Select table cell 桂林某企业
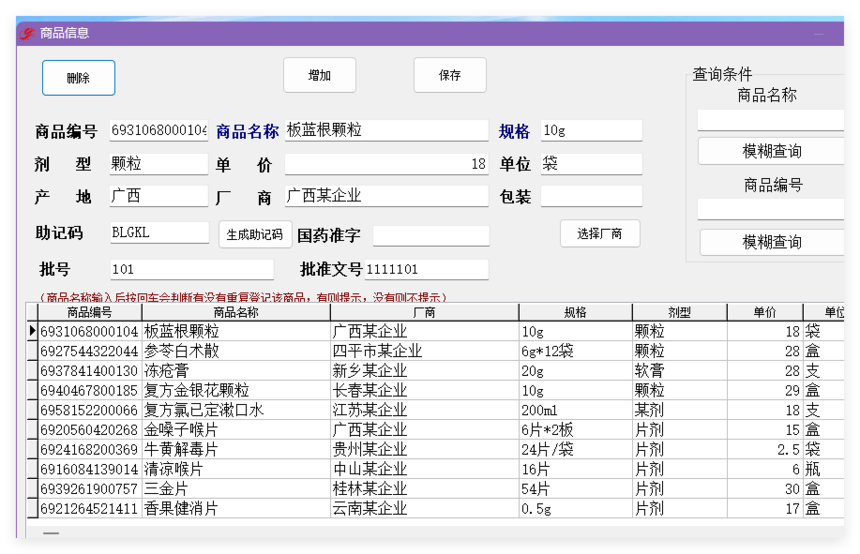The height and width of the screenshot is (554, 860). pos(424,489)
